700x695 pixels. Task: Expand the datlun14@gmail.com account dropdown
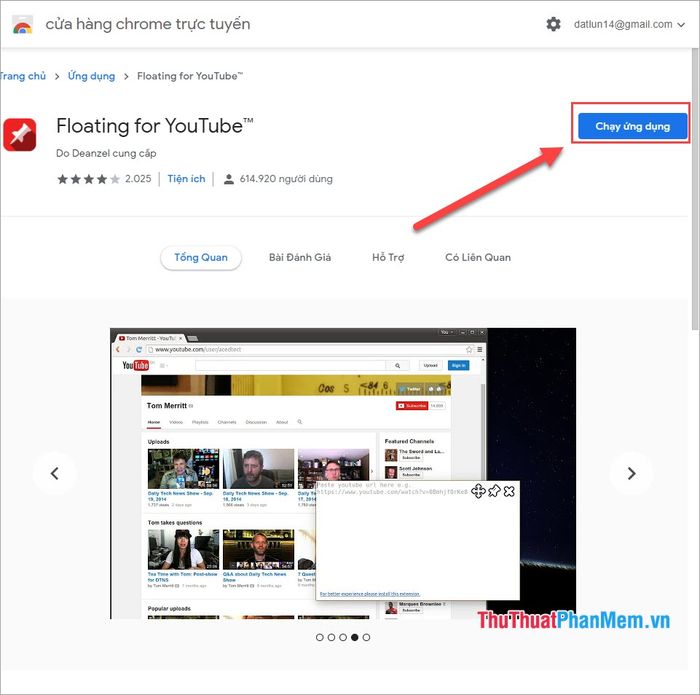629,25
